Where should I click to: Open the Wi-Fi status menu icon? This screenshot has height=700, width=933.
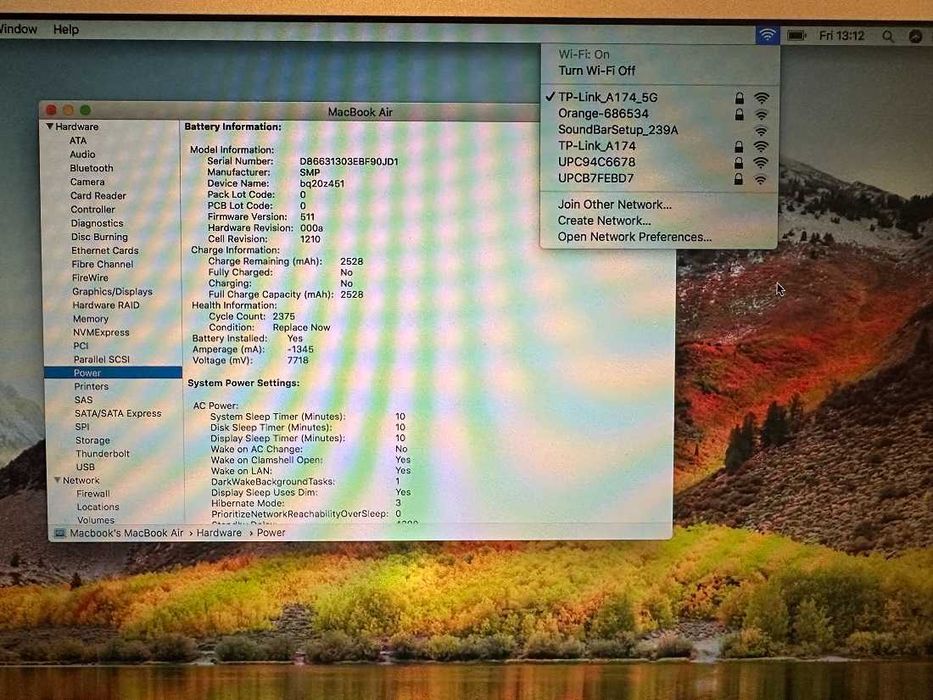click(x=768, y=35)
